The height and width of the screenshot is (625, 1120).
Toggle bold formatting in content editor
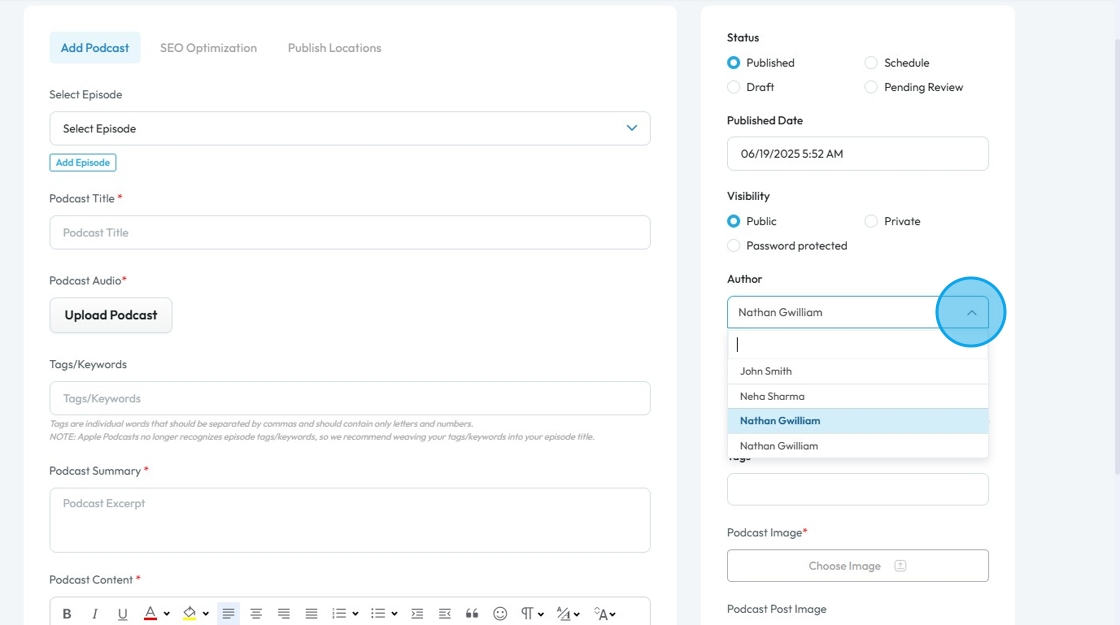[67, 614]
